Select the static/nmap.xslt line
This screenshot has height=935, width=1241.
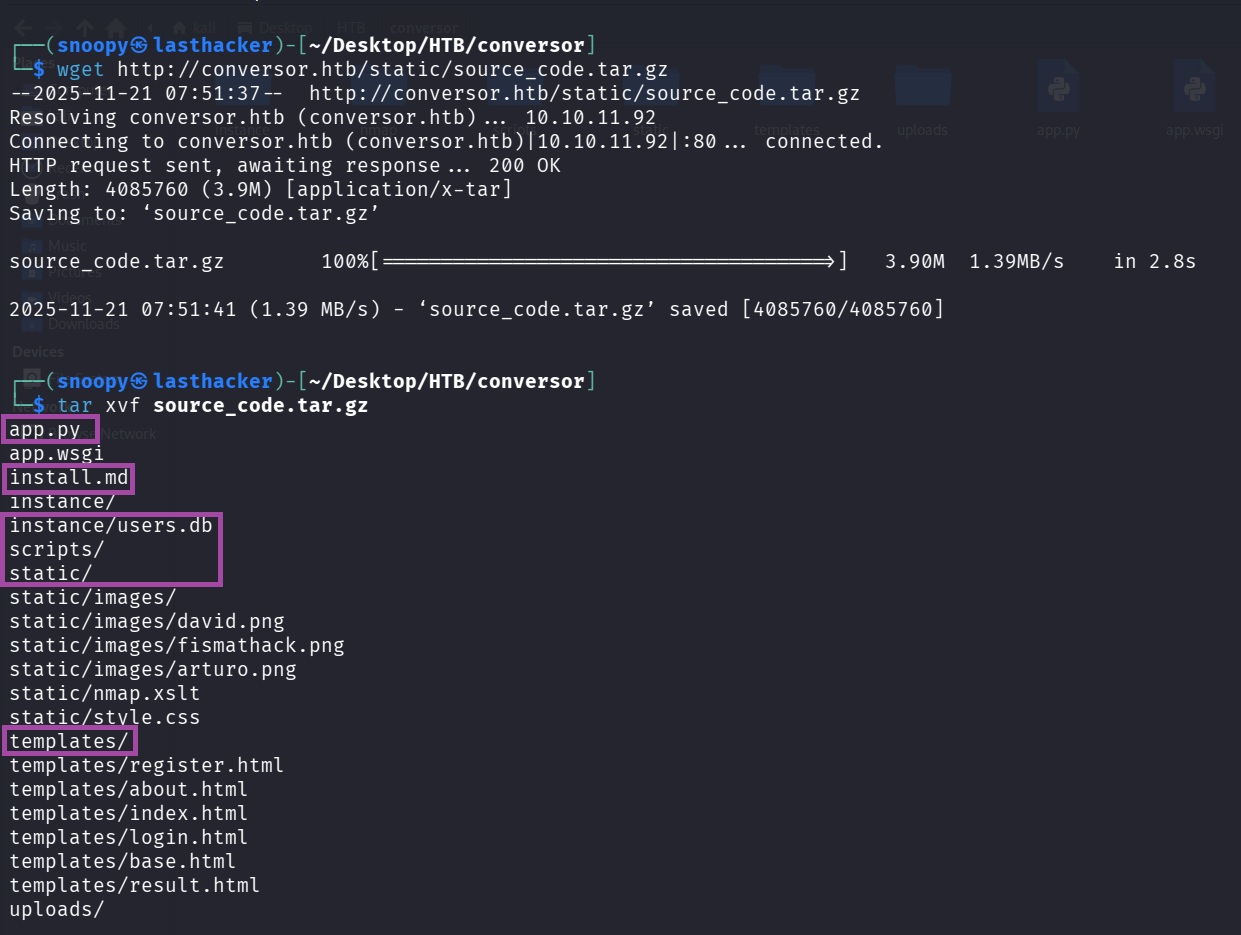105,693
